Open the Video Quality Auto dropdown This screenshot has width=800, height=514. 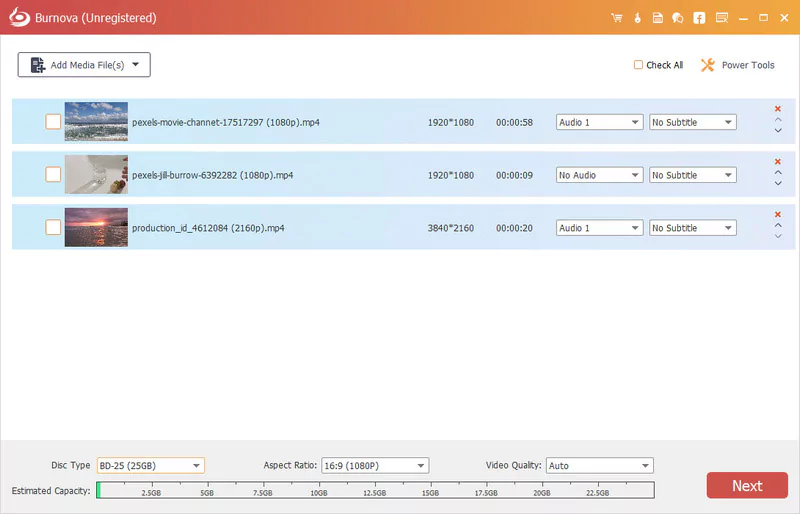[599, 466]
